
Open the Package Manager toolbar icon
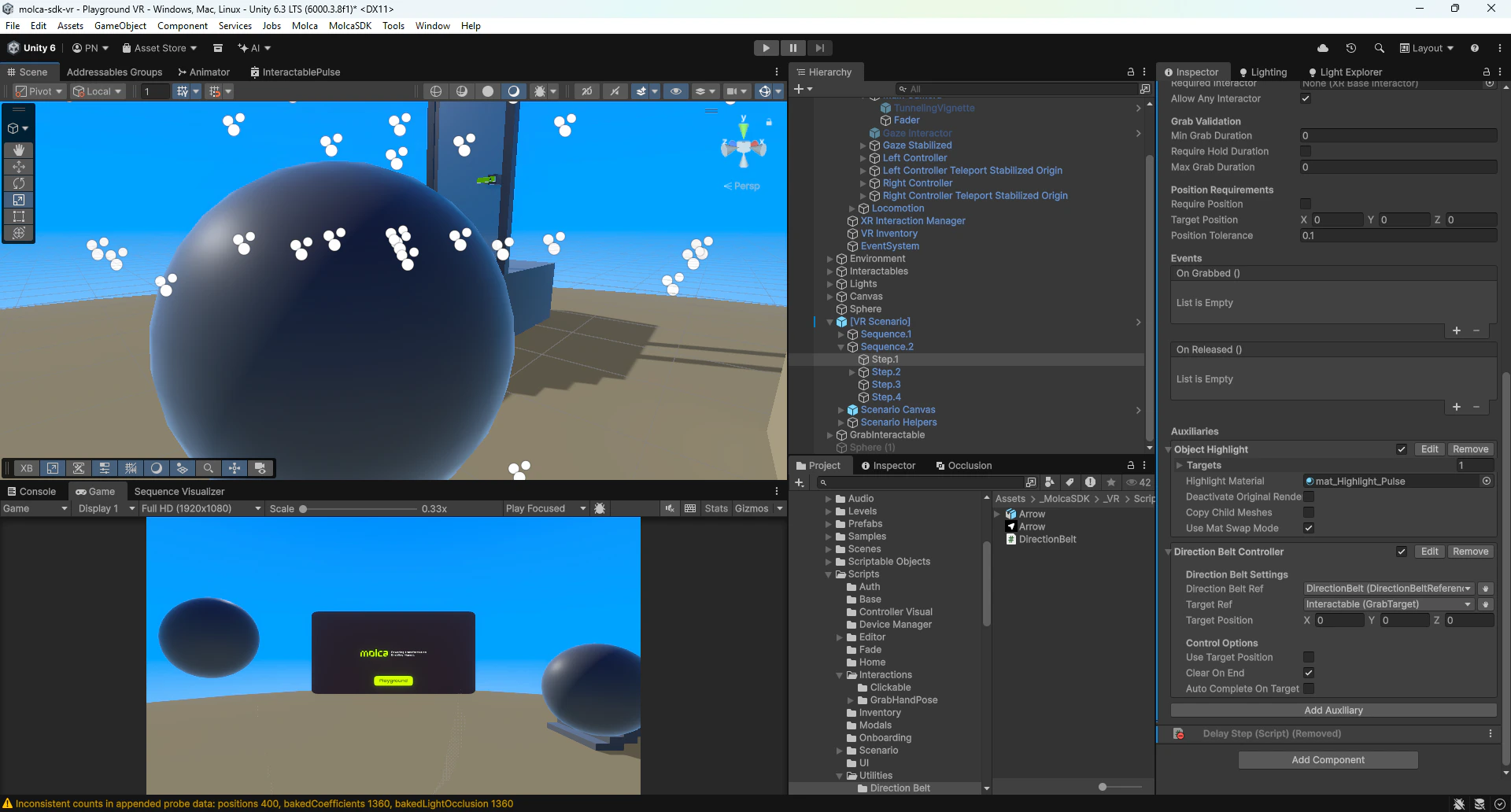218,48
